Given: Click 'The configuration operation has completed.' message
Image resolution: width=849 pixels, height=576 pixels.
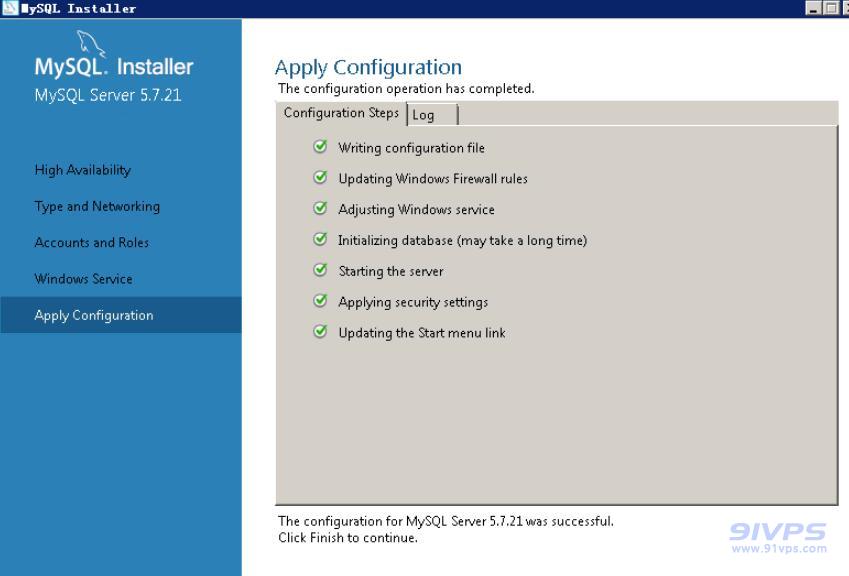Looking at the screenshot, I should click(406, 88).
